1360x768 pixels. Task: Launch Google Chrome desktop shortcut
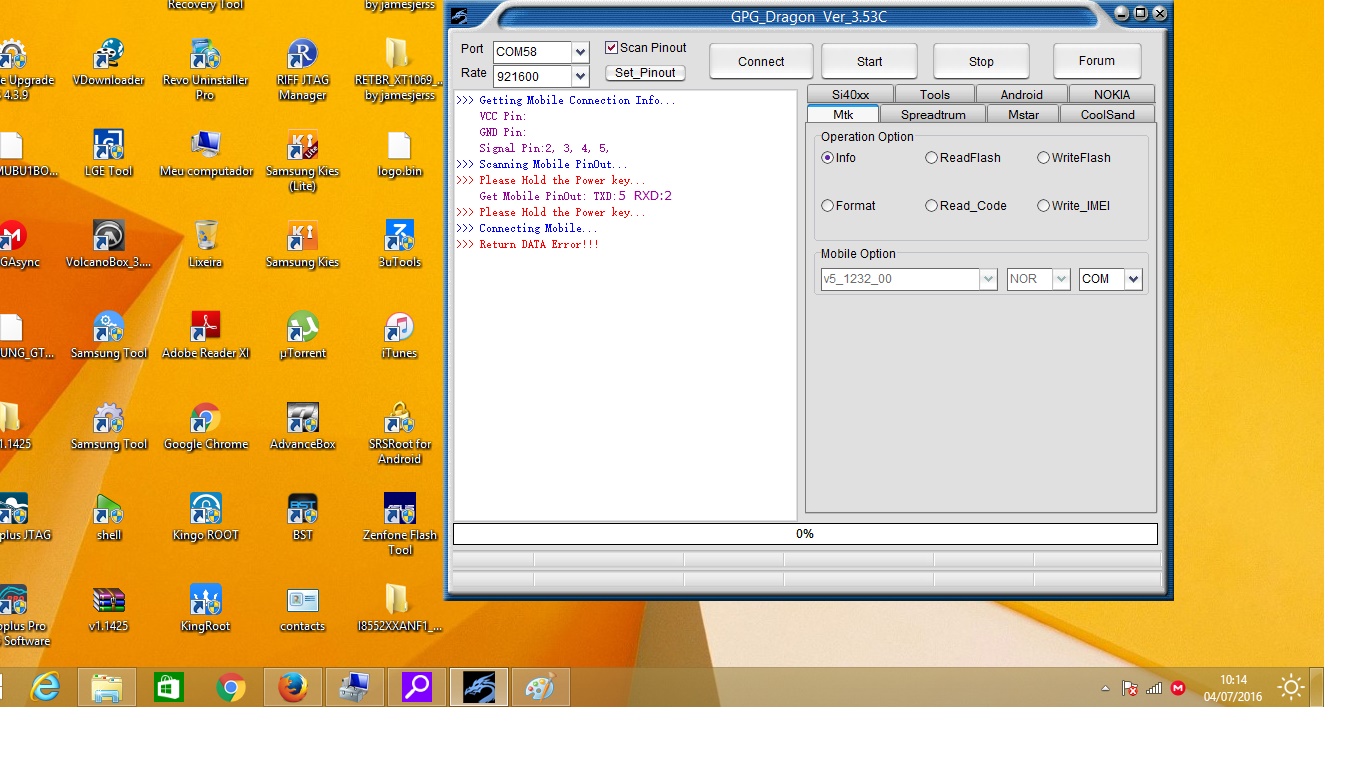point(206,426)
